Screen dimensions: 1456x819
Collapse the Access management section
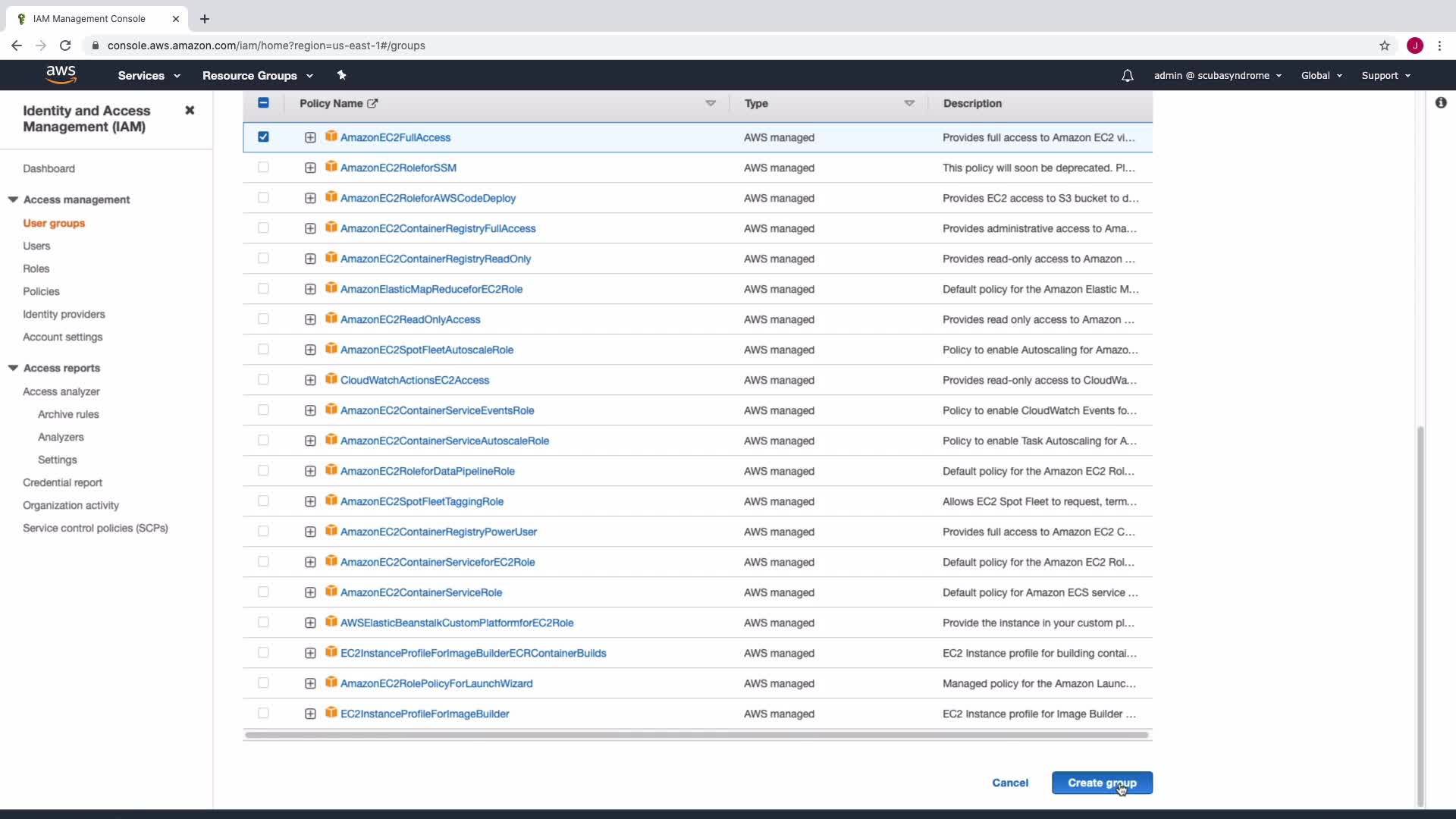click(13, 199)
